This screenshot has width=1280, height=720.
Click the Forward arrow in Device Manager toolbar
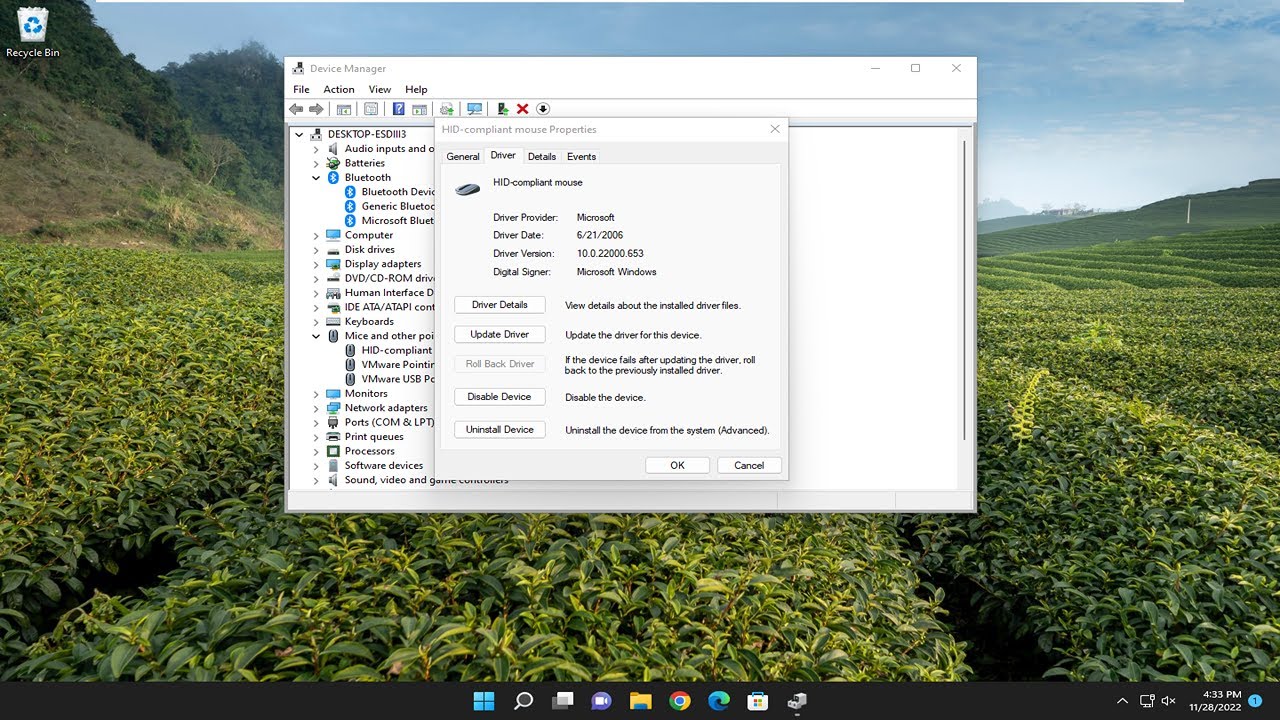316,109
